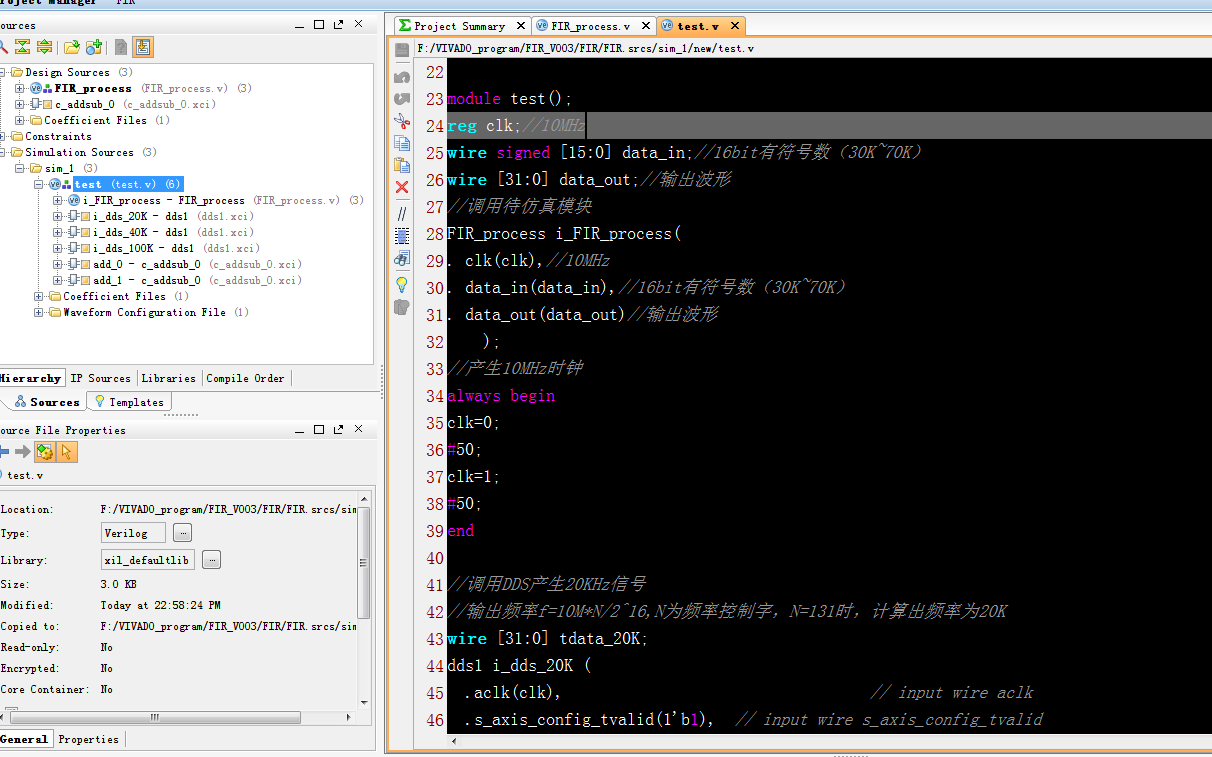Screen dimensions: 1212x757
Task: Click the browse button next to Type field
Action: tap(182, 533)
